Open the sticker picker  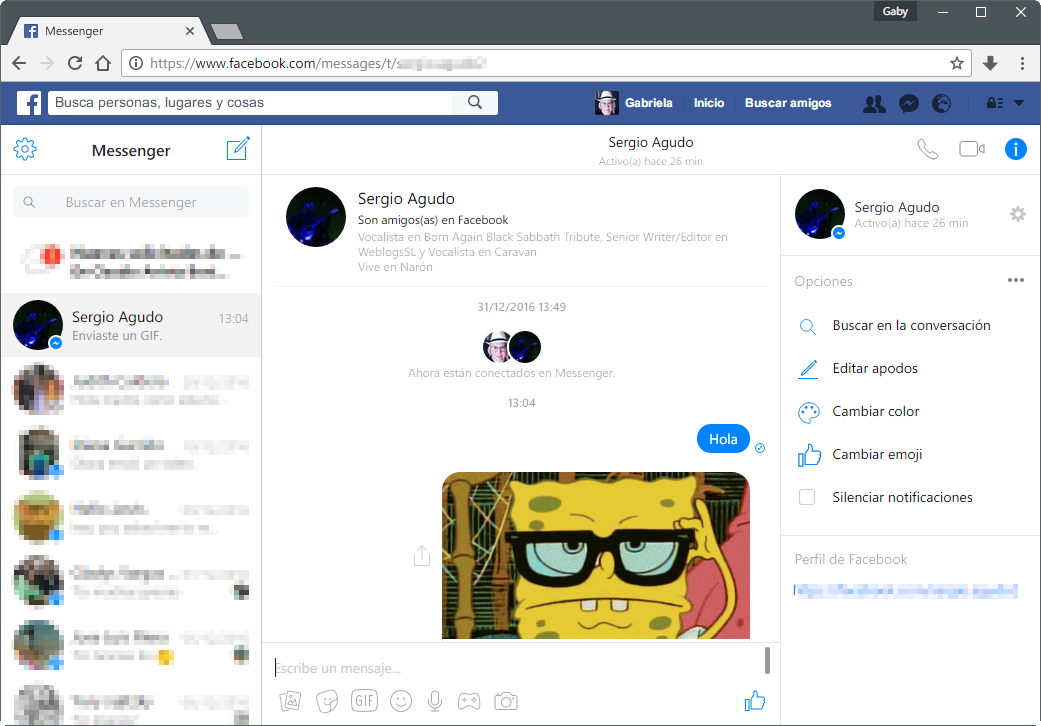pyautogui.click(x=327, y=701)
